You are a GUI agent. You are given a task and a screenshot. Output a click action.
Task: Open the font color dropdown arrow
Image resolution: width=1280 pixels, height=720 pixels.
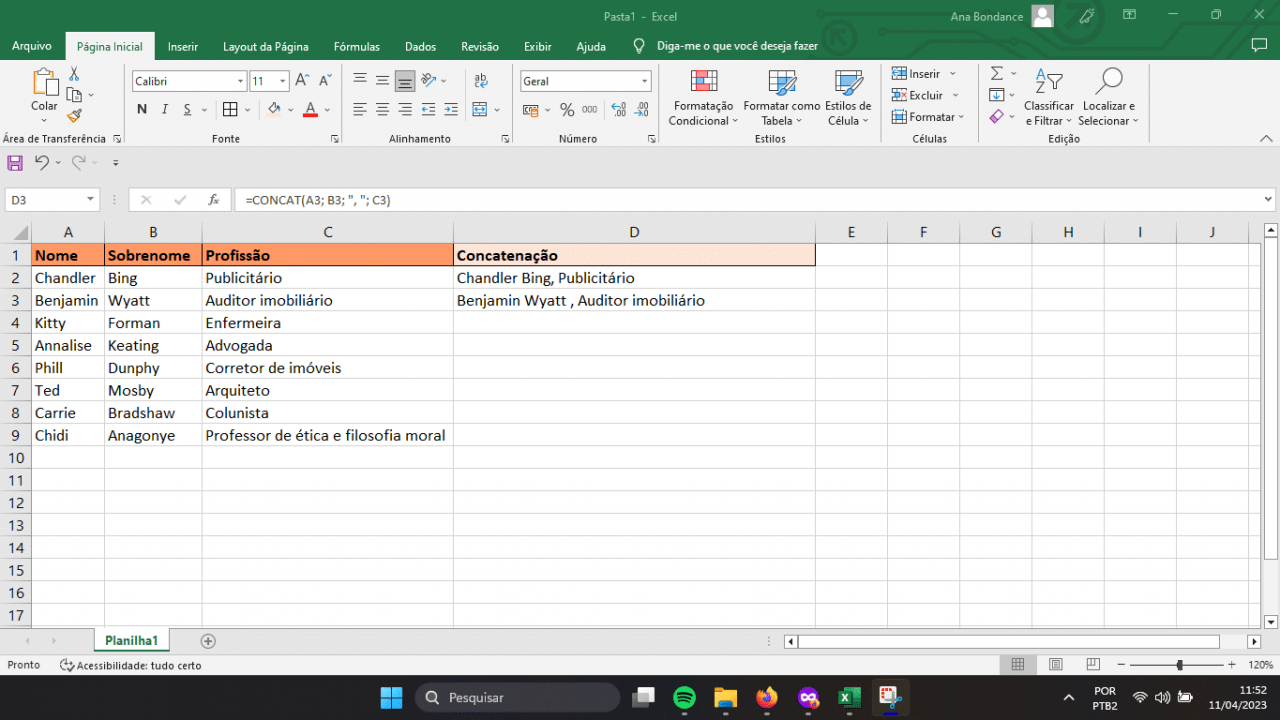click(325, 110)
